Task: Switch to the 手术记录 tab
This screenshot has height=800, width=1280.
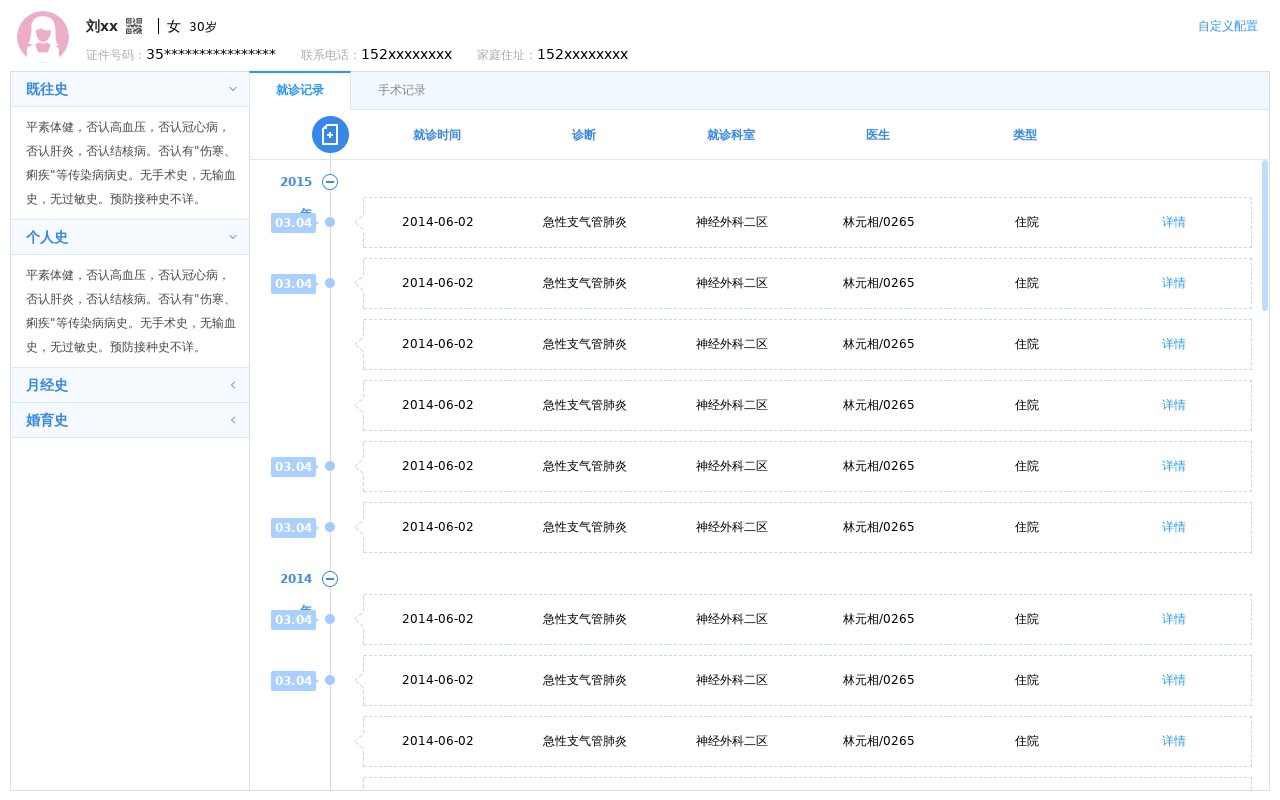Action: point(402,90)
